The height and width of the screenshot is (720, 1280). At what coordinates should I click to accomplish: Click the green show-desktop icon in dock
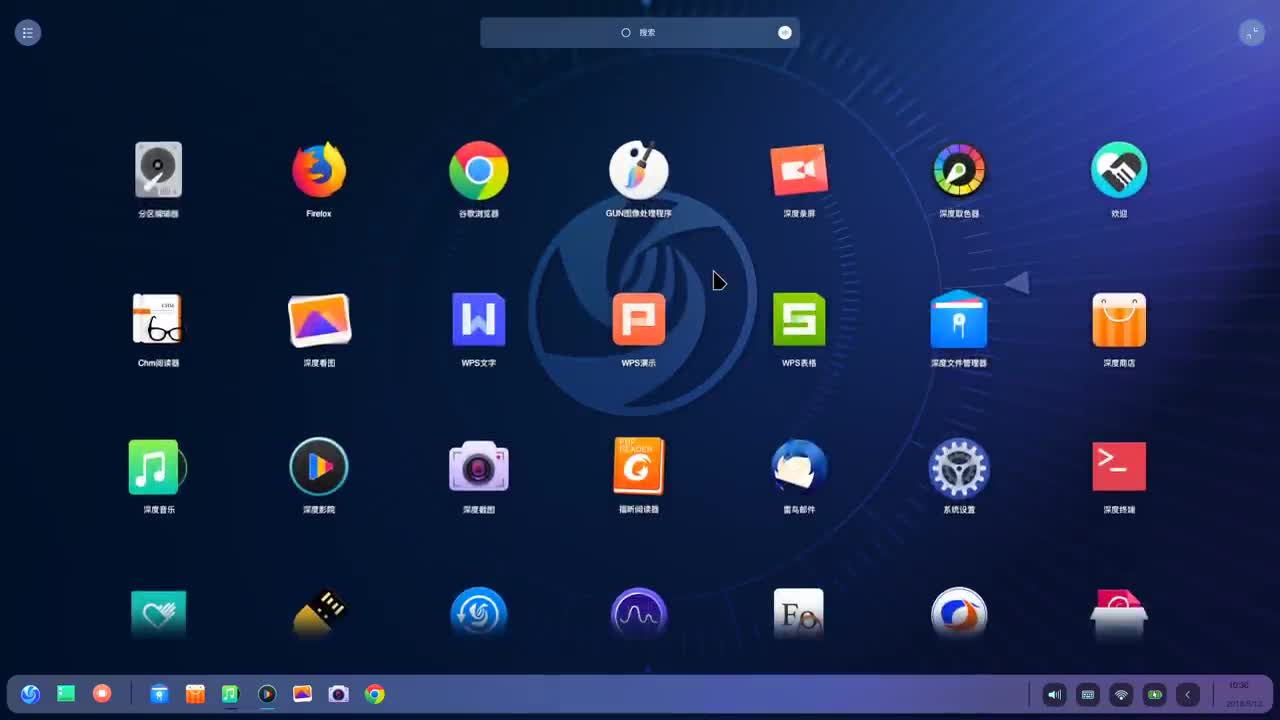click(x=66, y=693)
